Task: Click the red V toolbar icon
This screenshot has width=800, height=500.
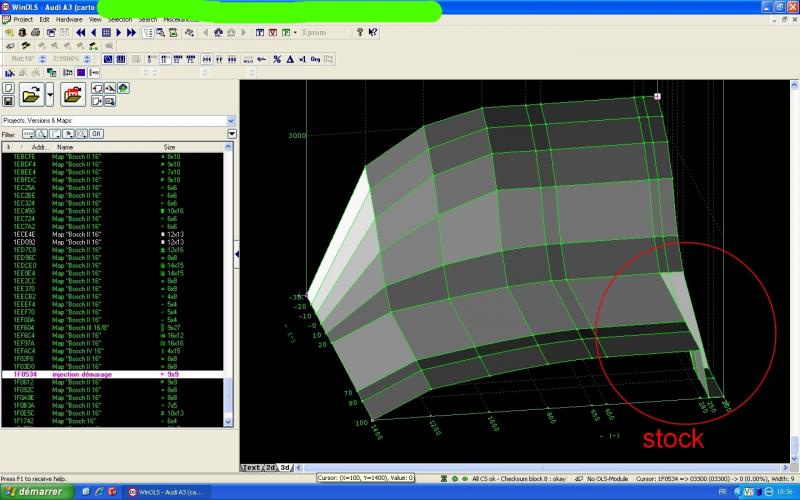Action: click(x=272, y=33)
